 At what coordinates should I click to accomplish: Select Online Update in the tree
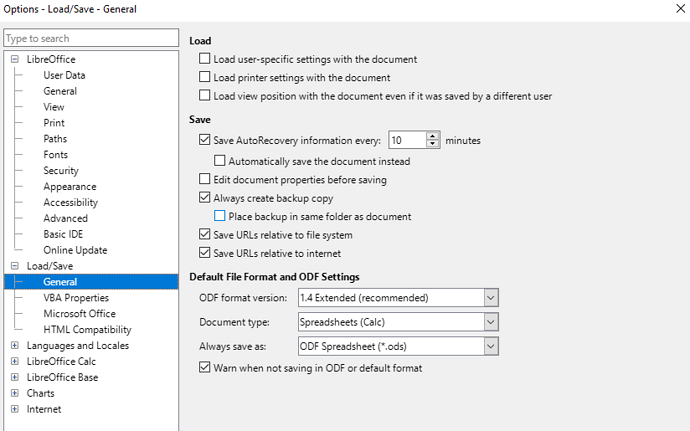point(75,250)
